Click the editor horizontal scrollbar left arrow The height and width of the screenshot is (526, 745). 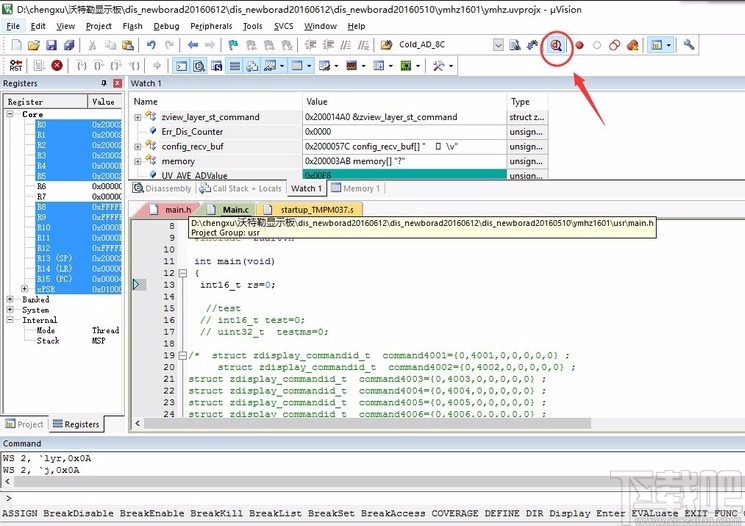tap(138, 423)
